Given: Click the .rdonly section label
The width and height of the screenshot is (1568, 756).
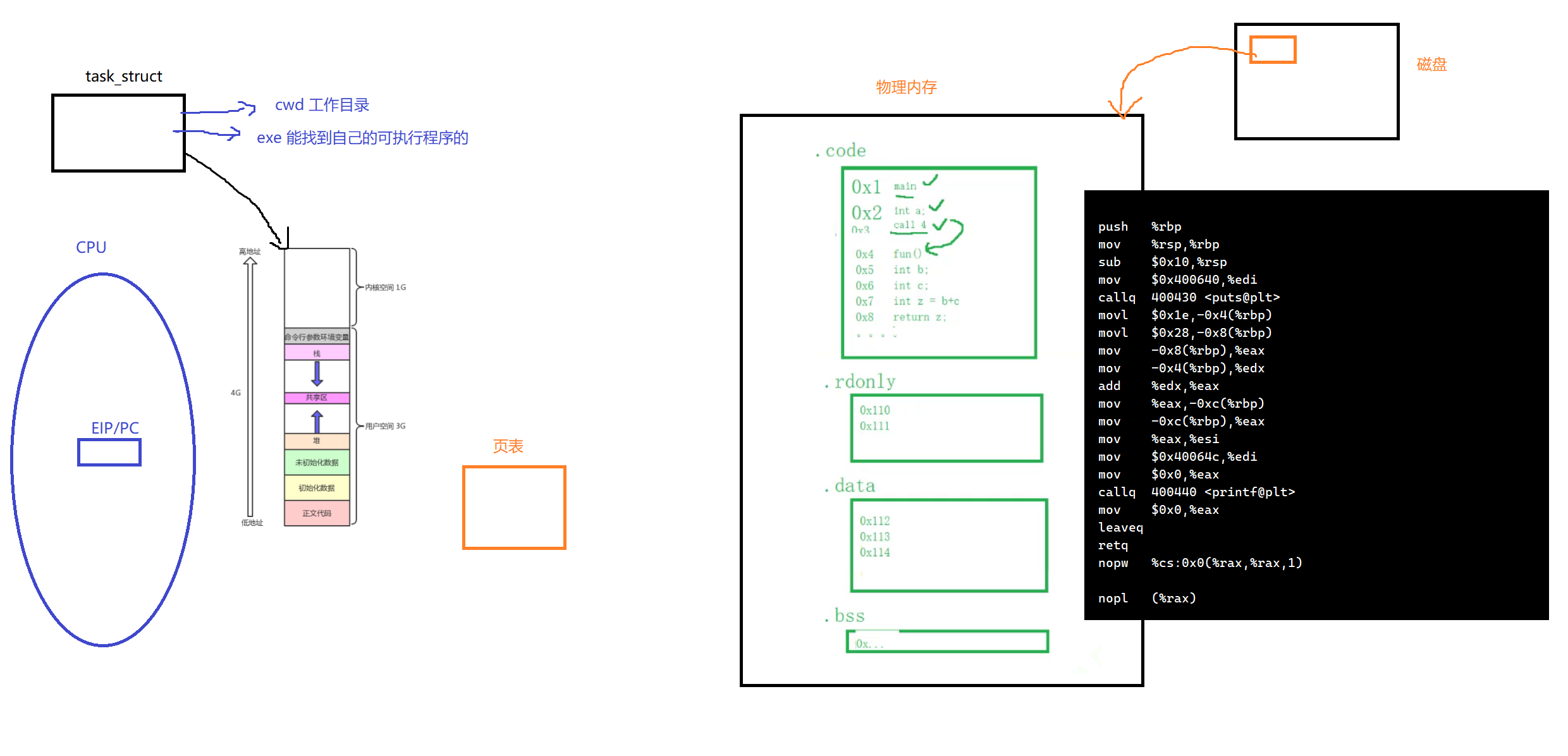Looking at the screenshot, I should tap(860, 382).
